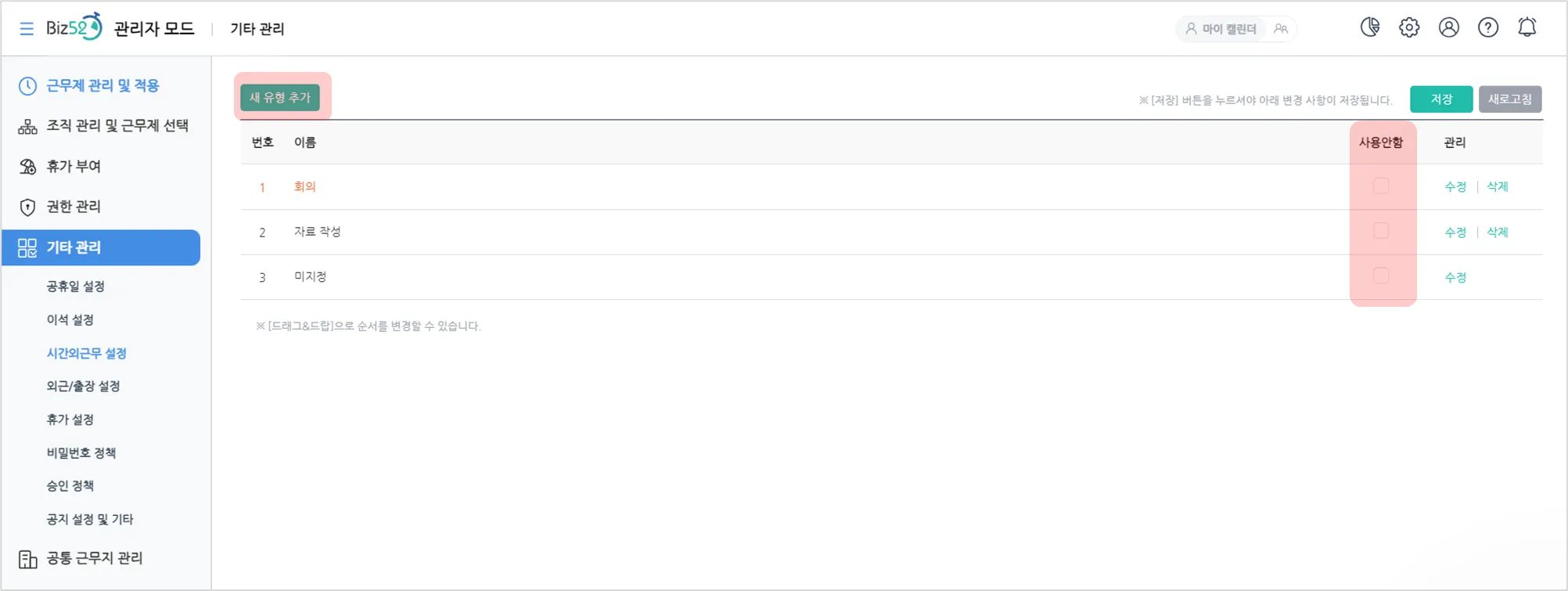This screenshot has height=591, width=1568.
Task: Collapse the 기타 관리 sidebar section
Action: 101,247
